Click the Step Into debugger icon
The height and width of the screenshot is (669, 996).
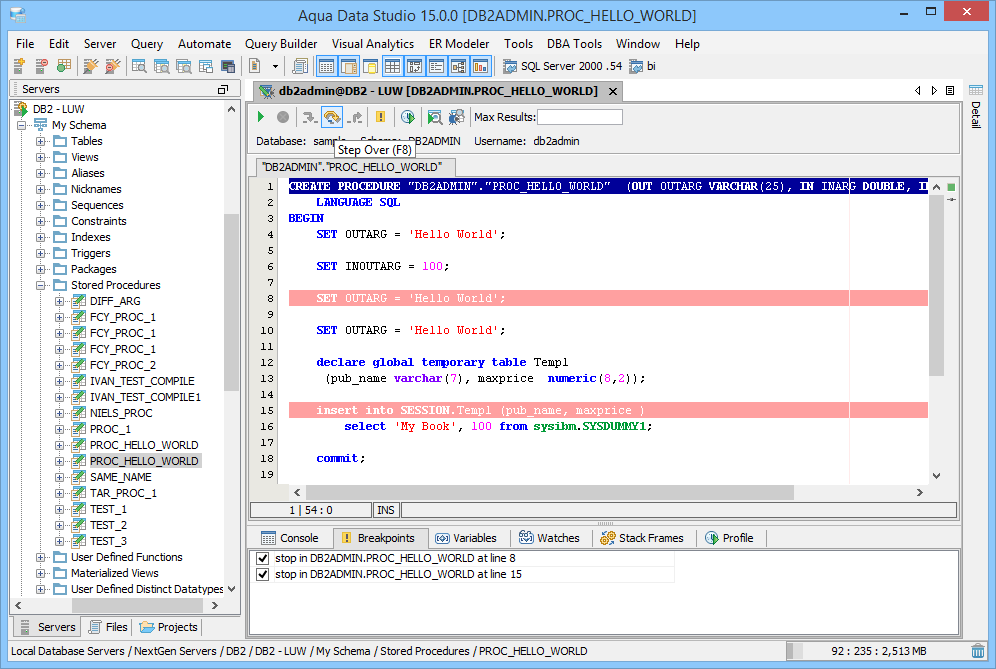[309, 117]
